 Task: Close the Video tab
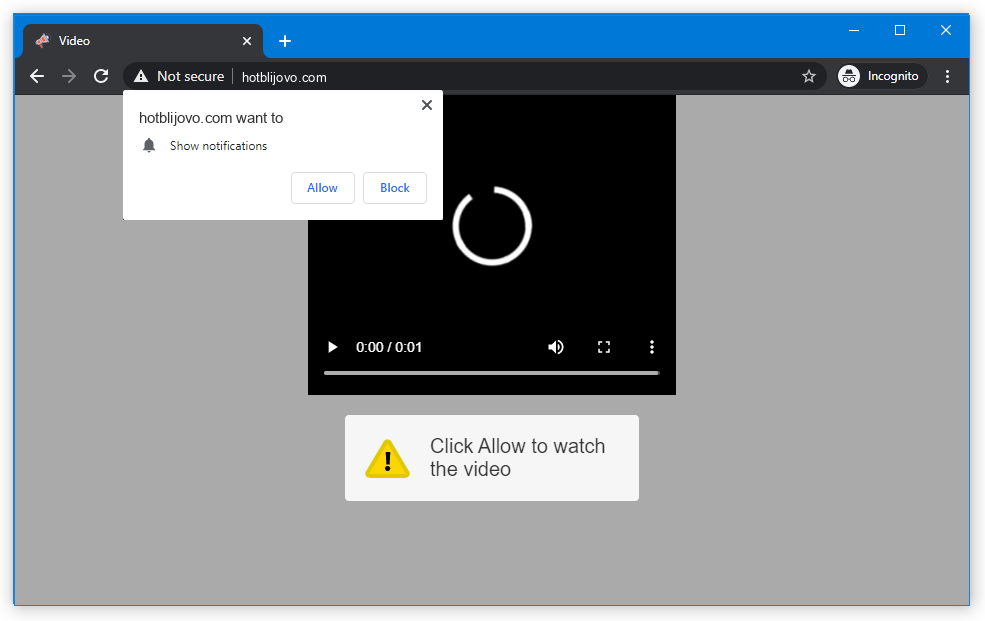tap(247, 41)
